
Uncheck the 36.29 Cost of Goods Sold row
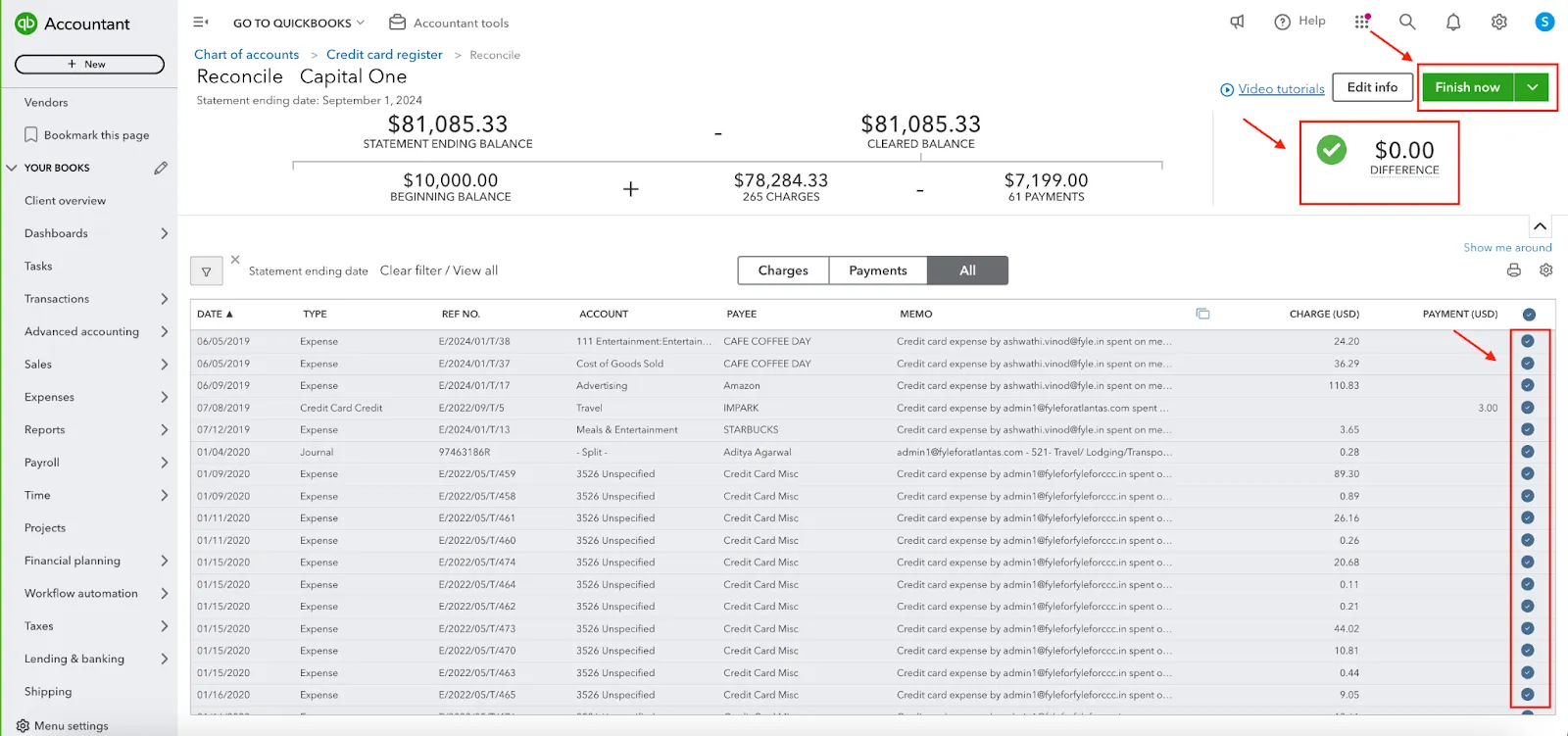pos(1527,364)
